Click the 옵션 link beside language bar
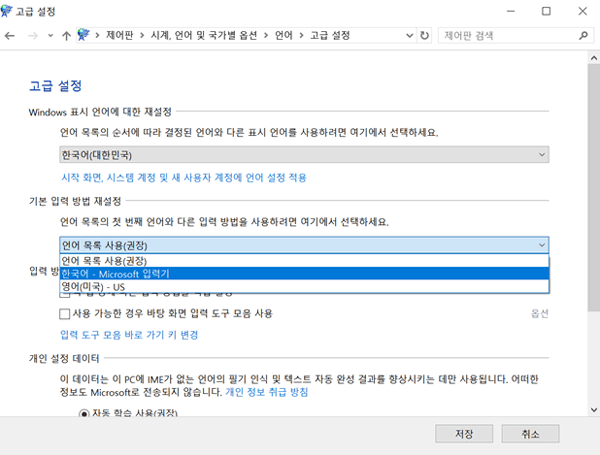The image size is (600, 455). [540, 314]
